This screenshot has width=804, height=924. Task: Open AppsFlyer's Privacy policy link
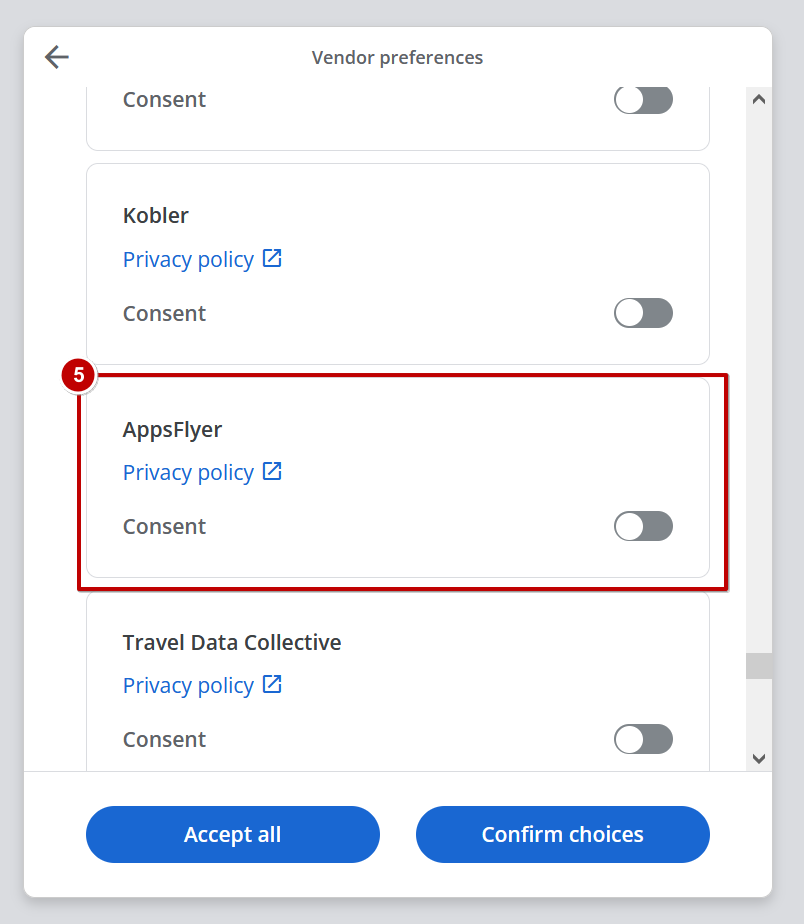click(188, 471)
